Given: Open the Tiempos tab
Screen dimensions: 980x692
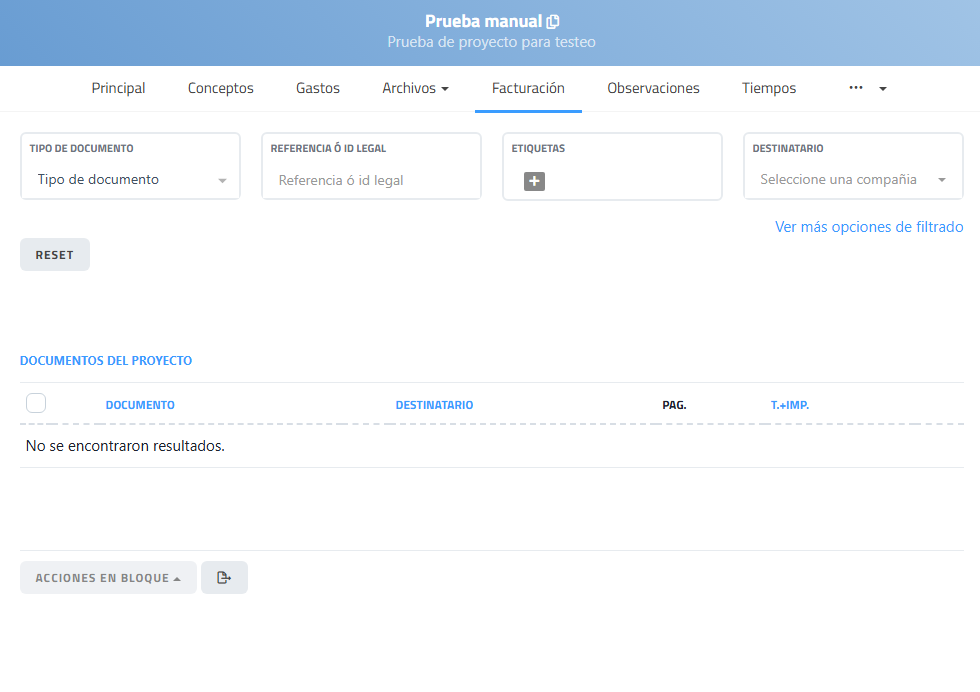Looking at the screenshot, I should (x=769, y=88).
